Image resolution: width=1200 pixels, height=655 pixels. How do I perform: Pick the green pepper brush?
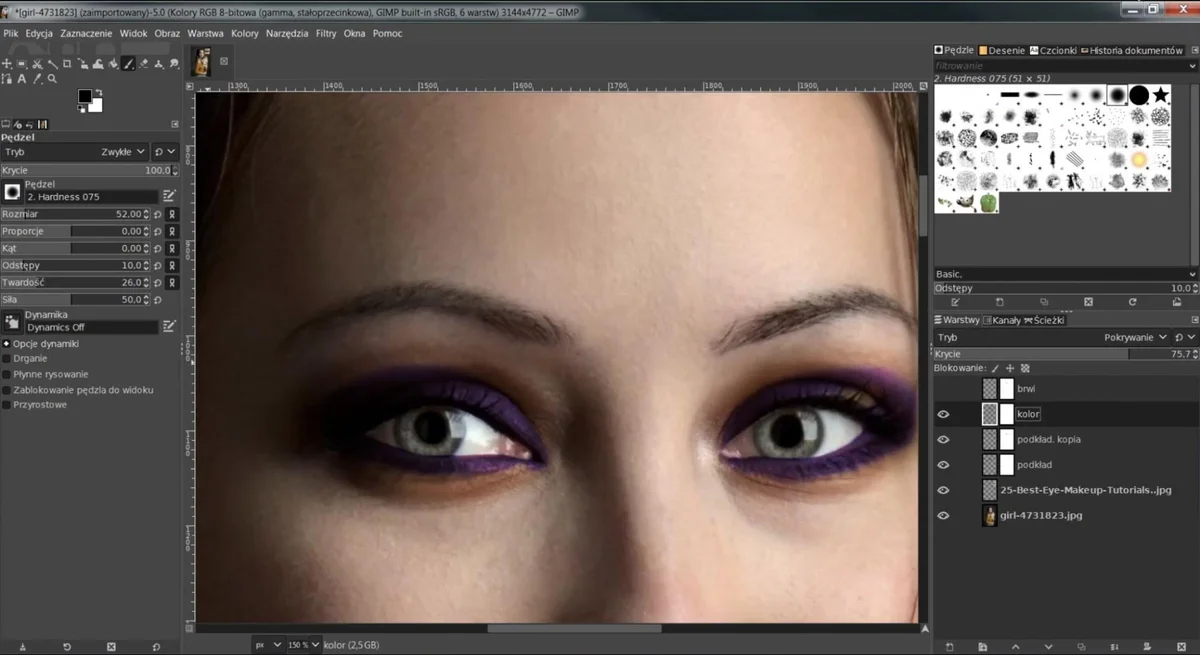(x=987, y=202)
